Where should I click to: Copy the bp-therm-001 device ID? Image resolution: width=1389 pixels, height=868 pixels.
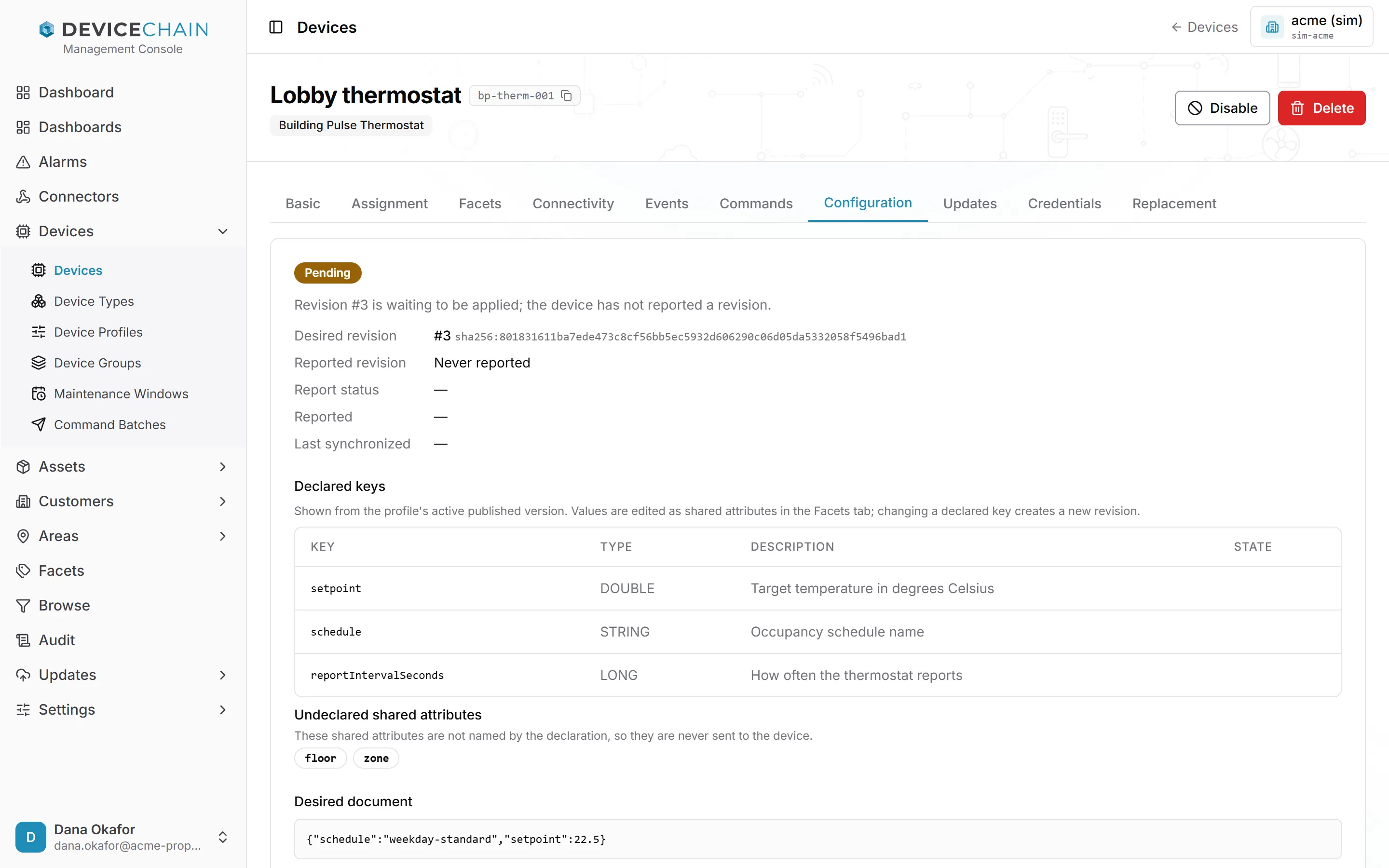click(566, 95)
